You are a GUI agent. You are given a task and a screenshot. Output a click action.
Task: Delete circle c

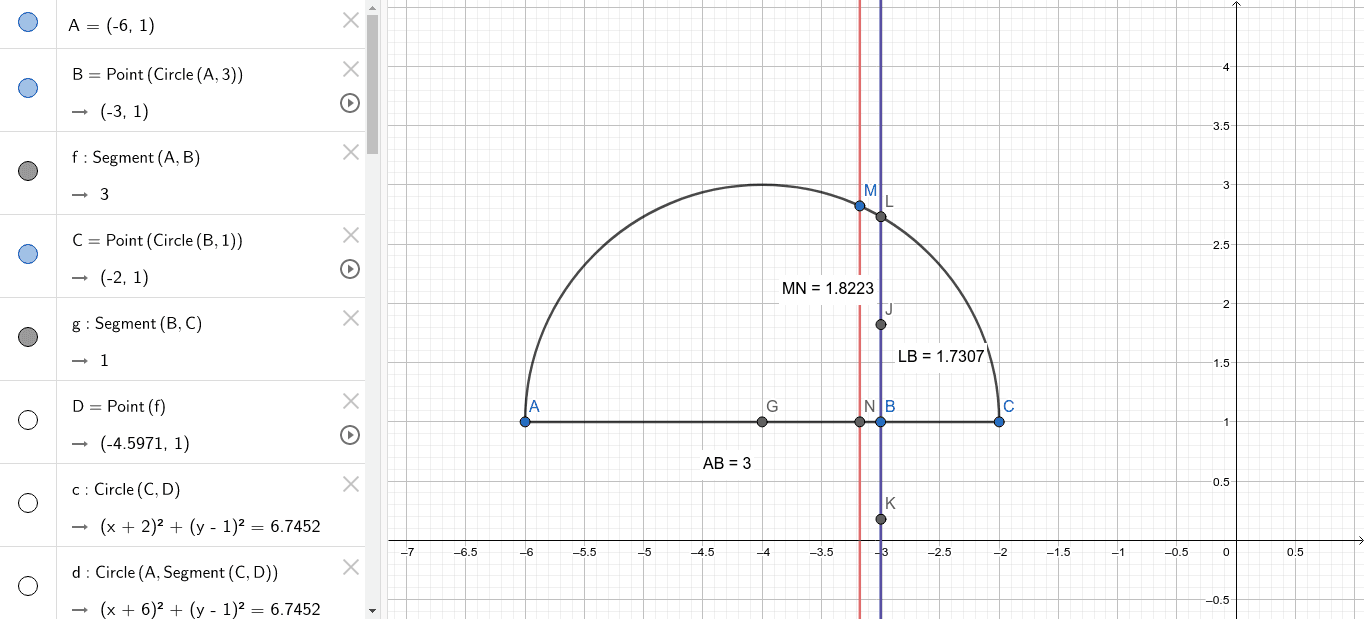pyautogui.click(x=350, y=484)
